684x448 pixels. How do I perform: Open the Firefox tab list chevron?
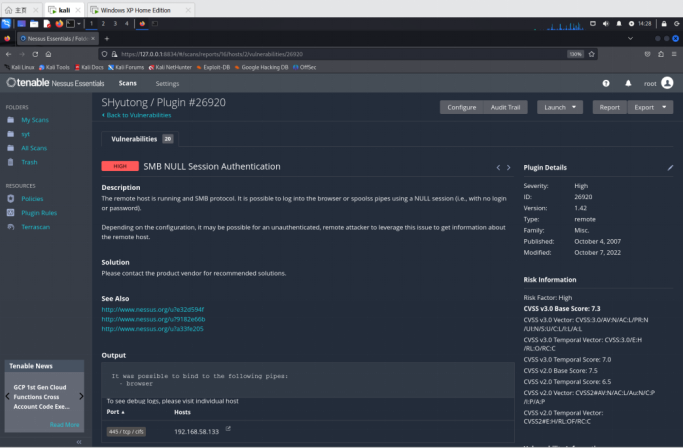pyautogui.click(x=630, y=38)
